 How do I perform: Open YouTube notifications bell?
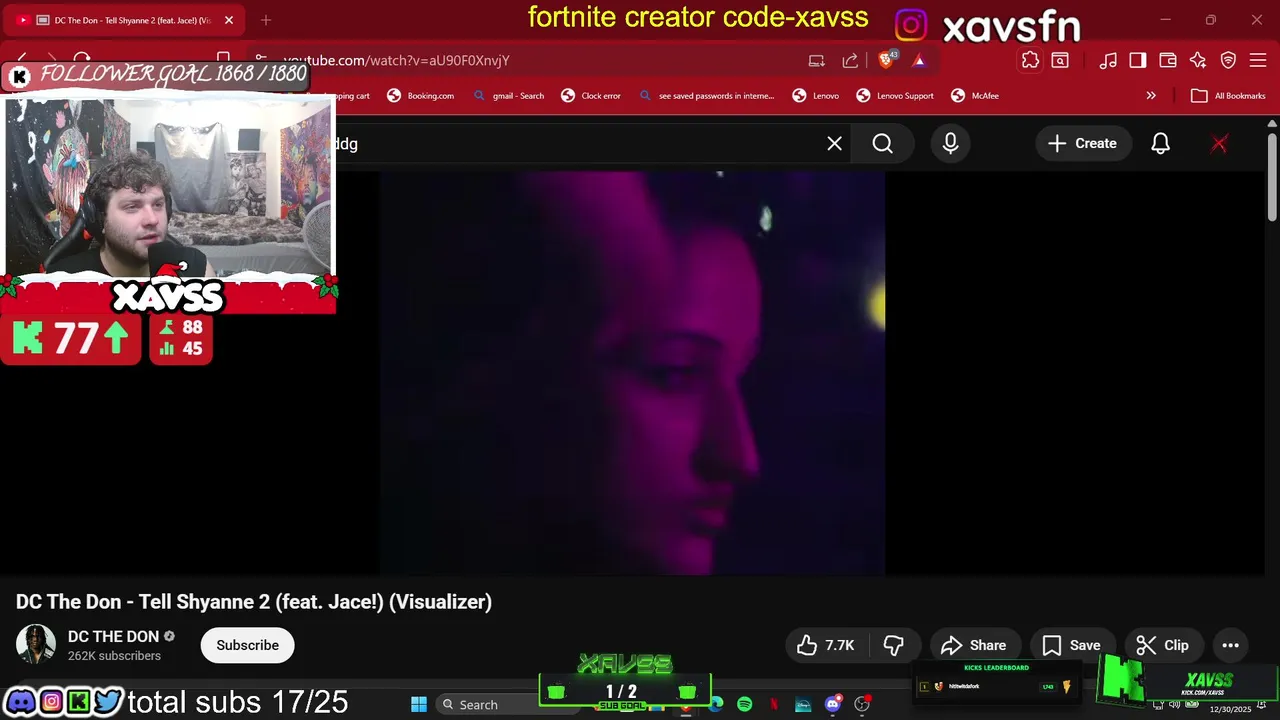click(1160, 144)
